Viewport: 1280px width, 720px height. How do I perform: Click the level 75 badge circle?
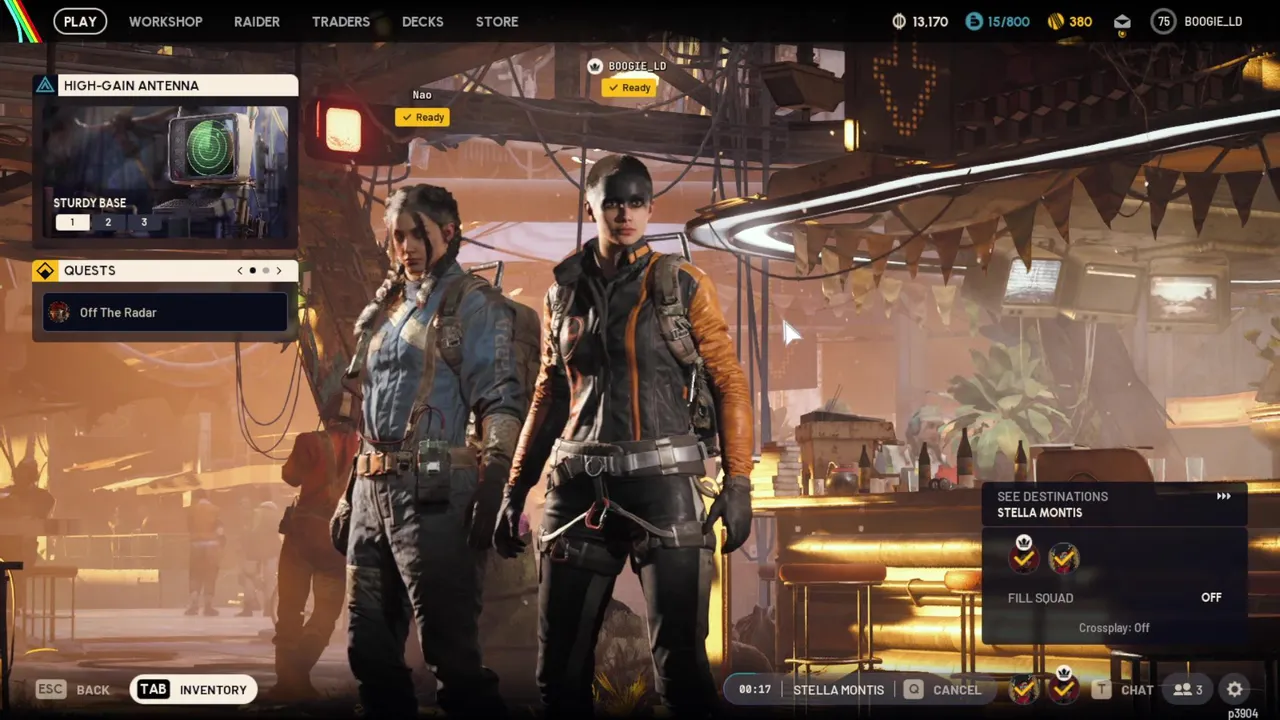(x=1163, y=21)
